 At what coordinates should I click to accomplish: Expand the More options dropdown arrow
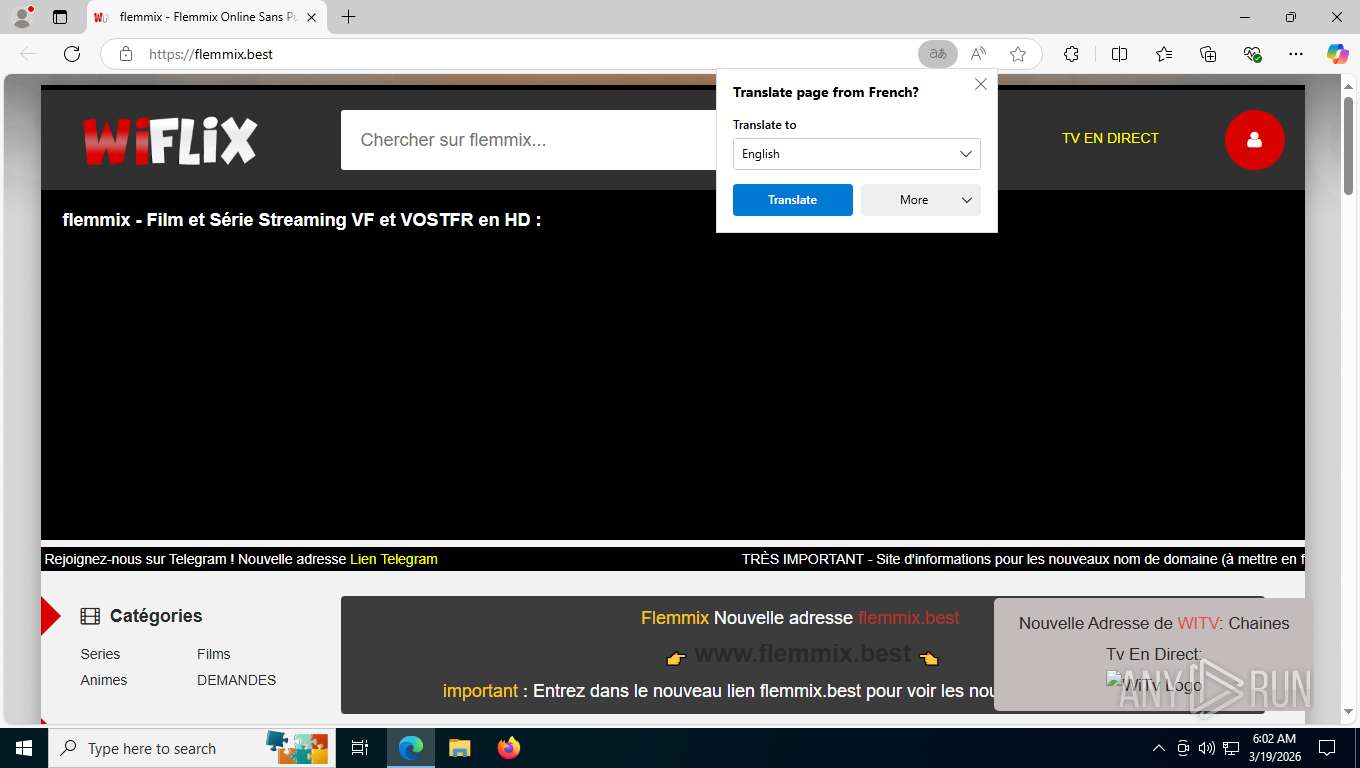tap(967, 200)
